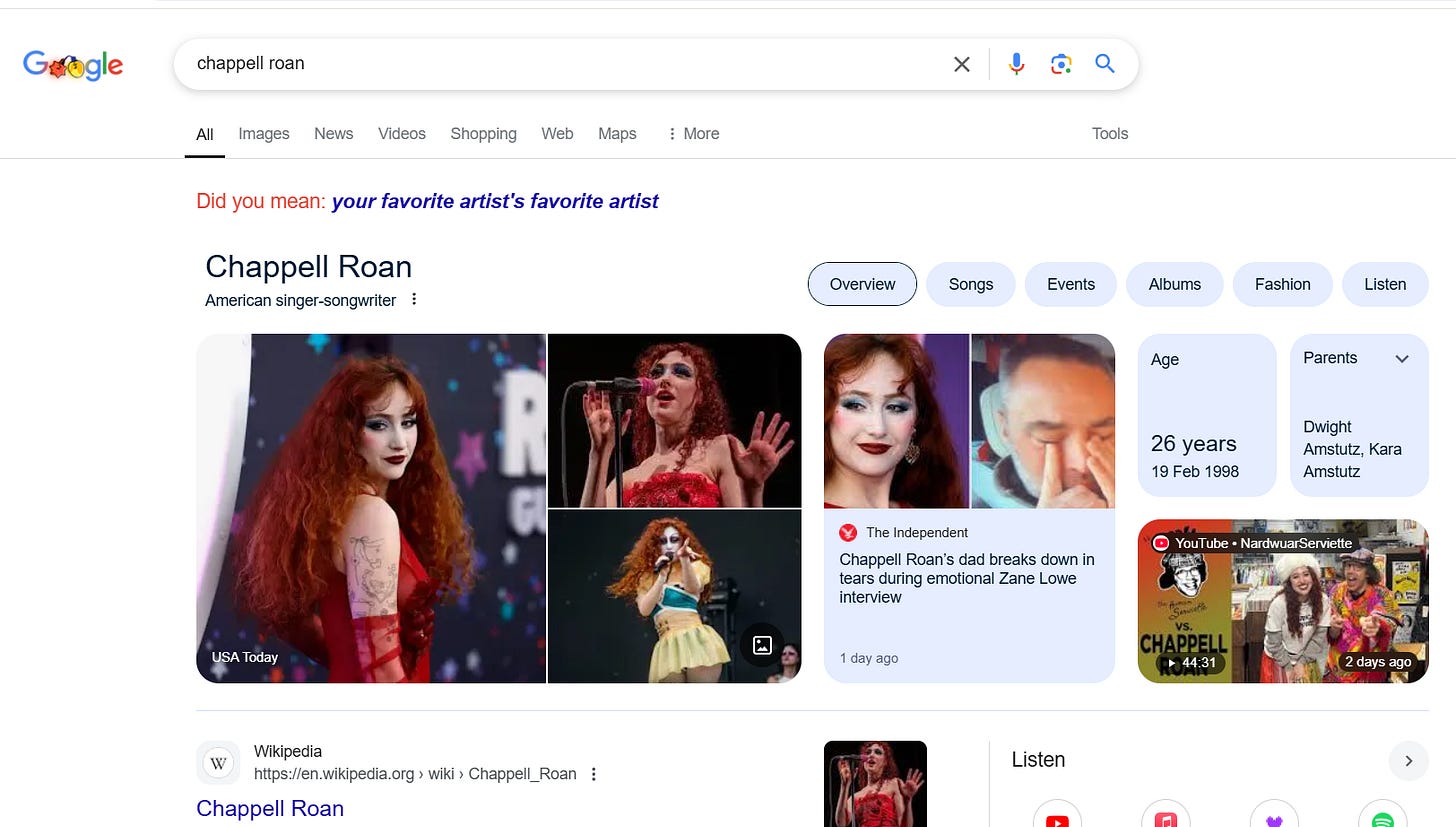1456x827 pixels.
Task: Select the Listen chip
Action: [1385, 284]
